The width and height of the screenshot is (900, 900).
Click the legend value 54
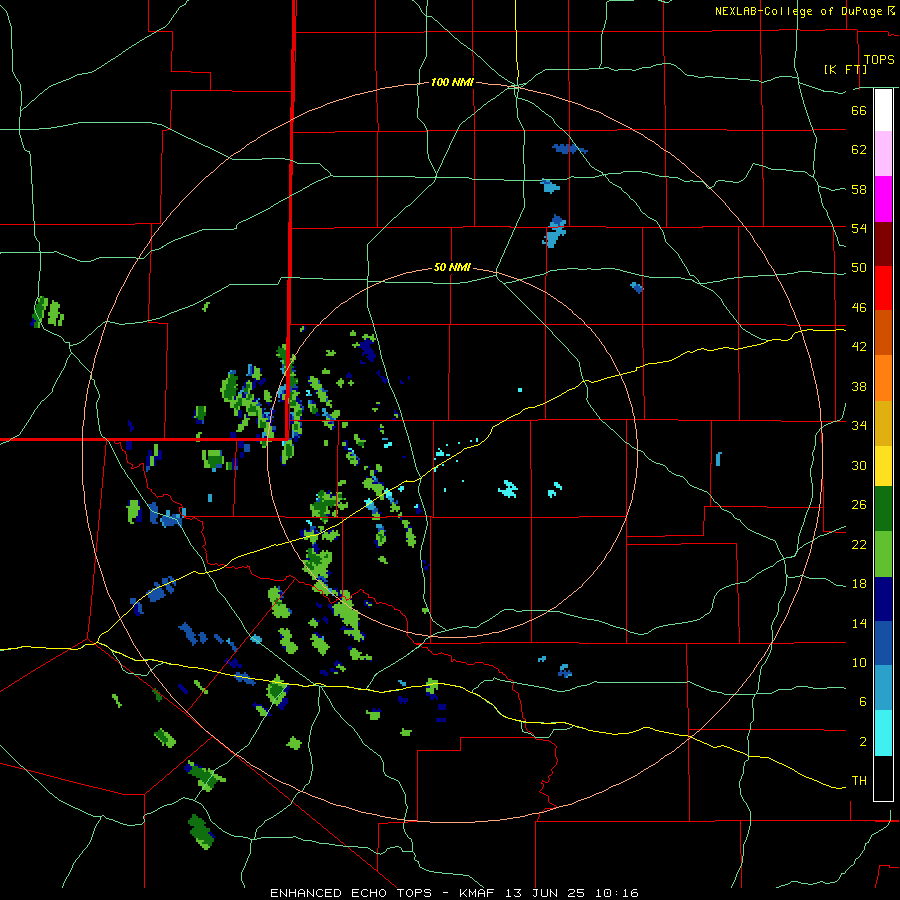[x=859, y=228]
